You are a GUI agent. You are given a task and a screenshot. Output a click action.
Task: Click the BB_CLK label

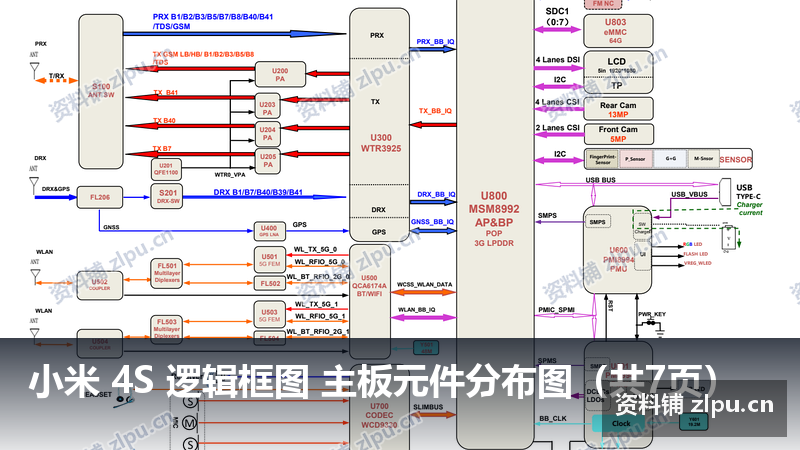pos(553,418)
